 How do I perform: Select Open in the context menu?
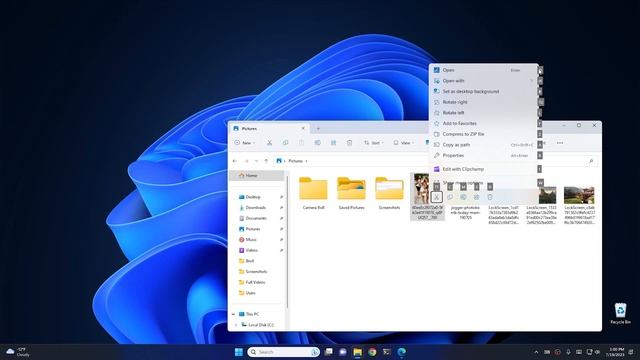(484, 70)
